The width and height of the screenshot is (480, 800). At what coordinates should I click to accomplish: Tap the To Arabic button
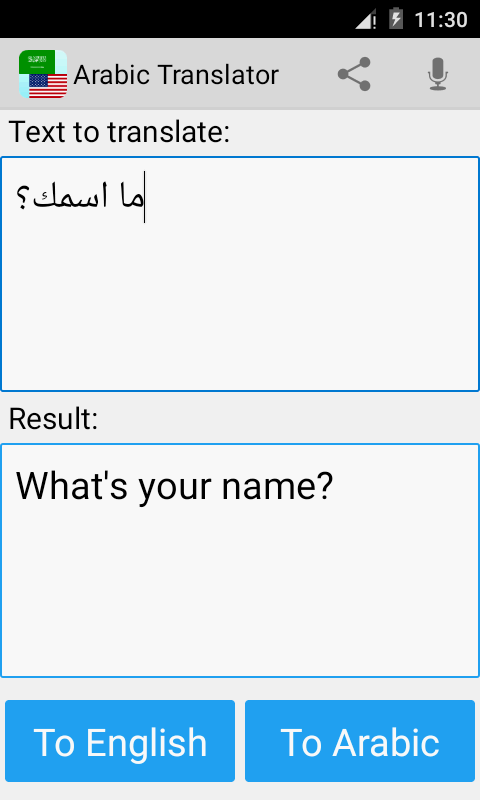[360, 741]
